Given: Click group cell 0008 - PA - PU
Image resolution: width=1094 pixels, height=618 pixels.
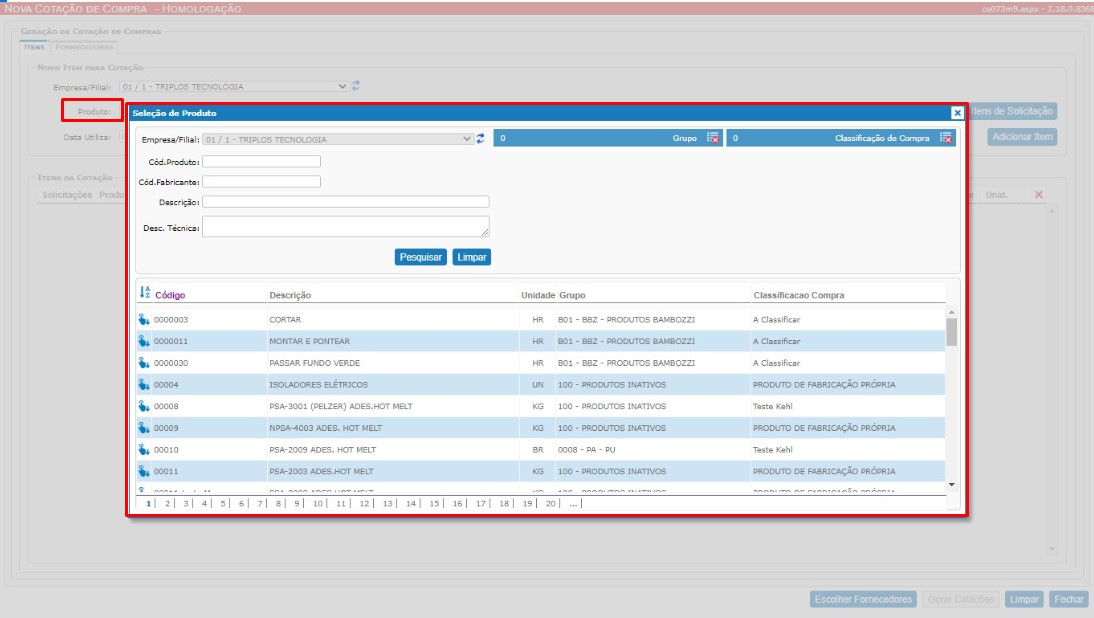Looking at the screenshot, I should click(x=586, y=449).
